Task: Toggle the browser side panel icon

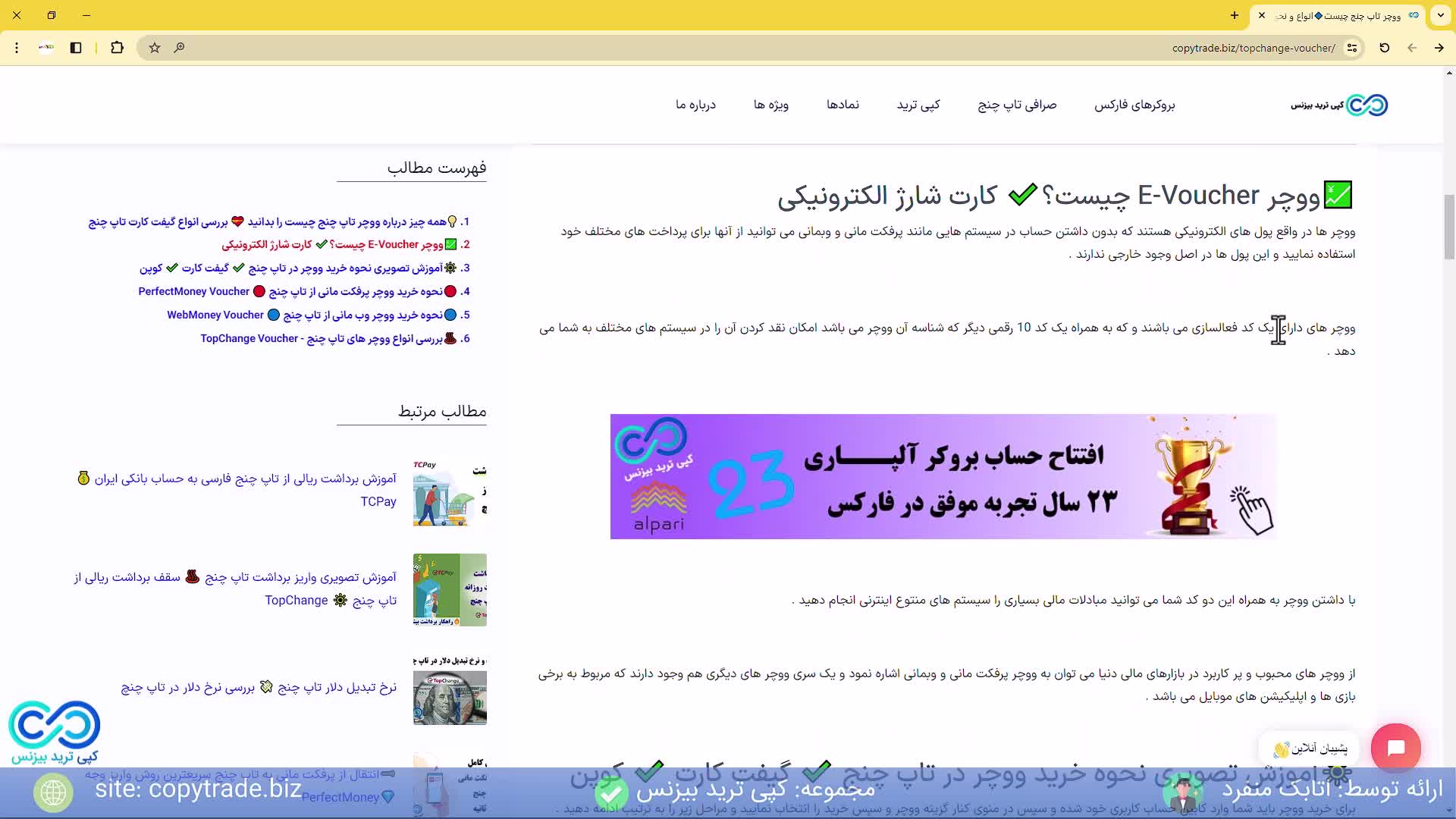Action: [x=76, y=48]
